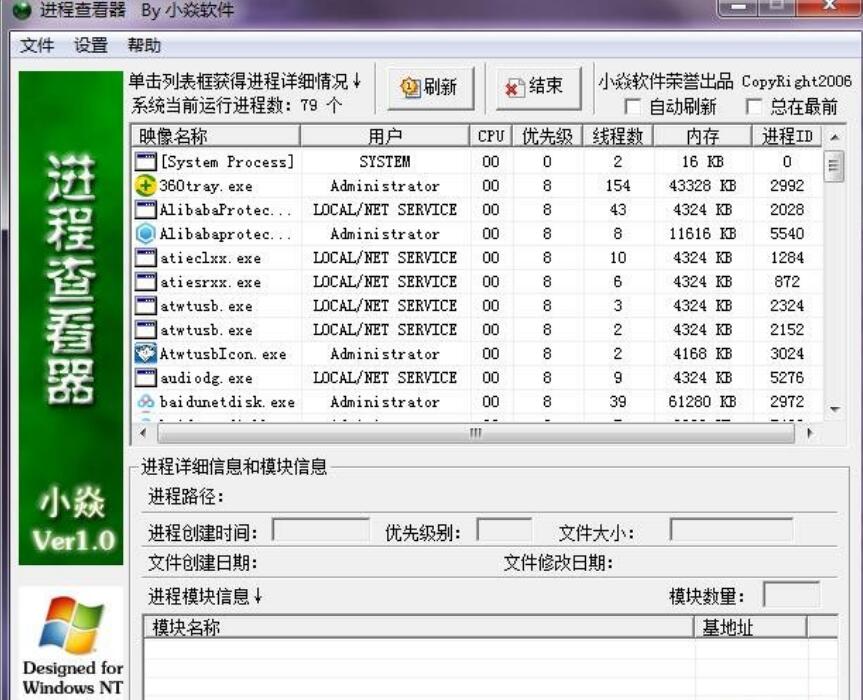Minimize the 进程查看器 window

pos(739,7)
